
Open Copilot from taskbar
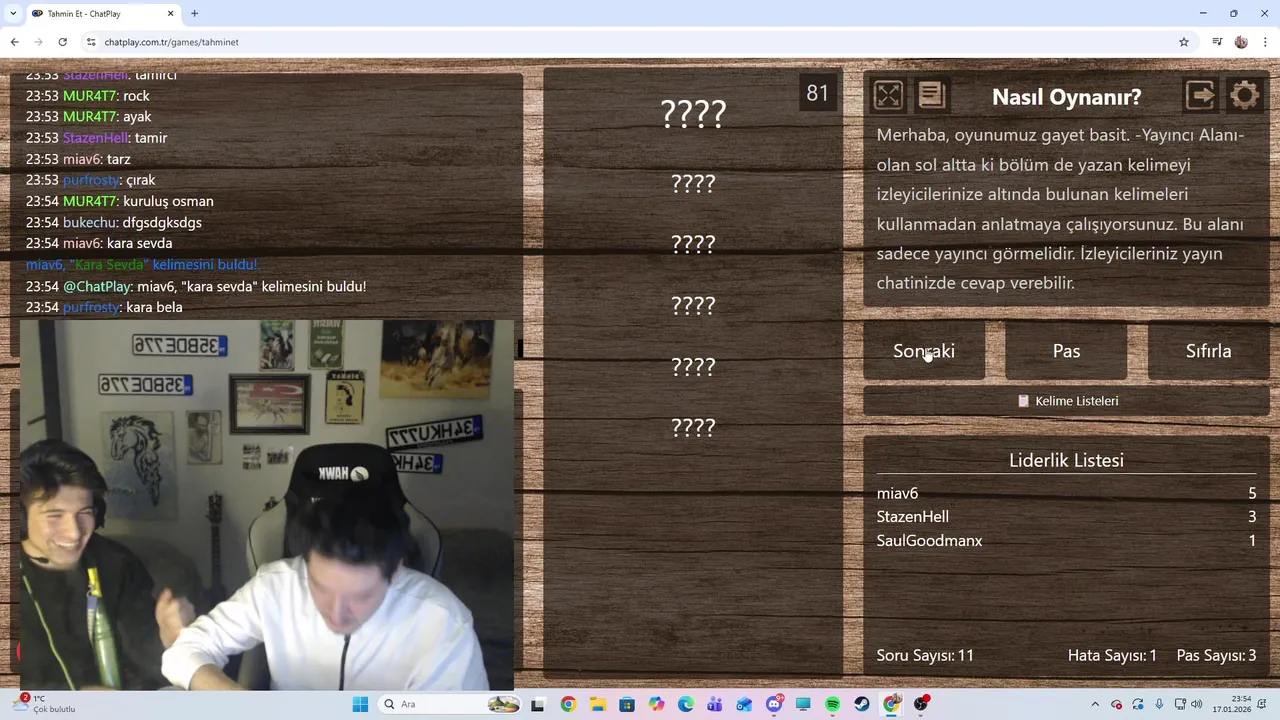coord(656,704)
